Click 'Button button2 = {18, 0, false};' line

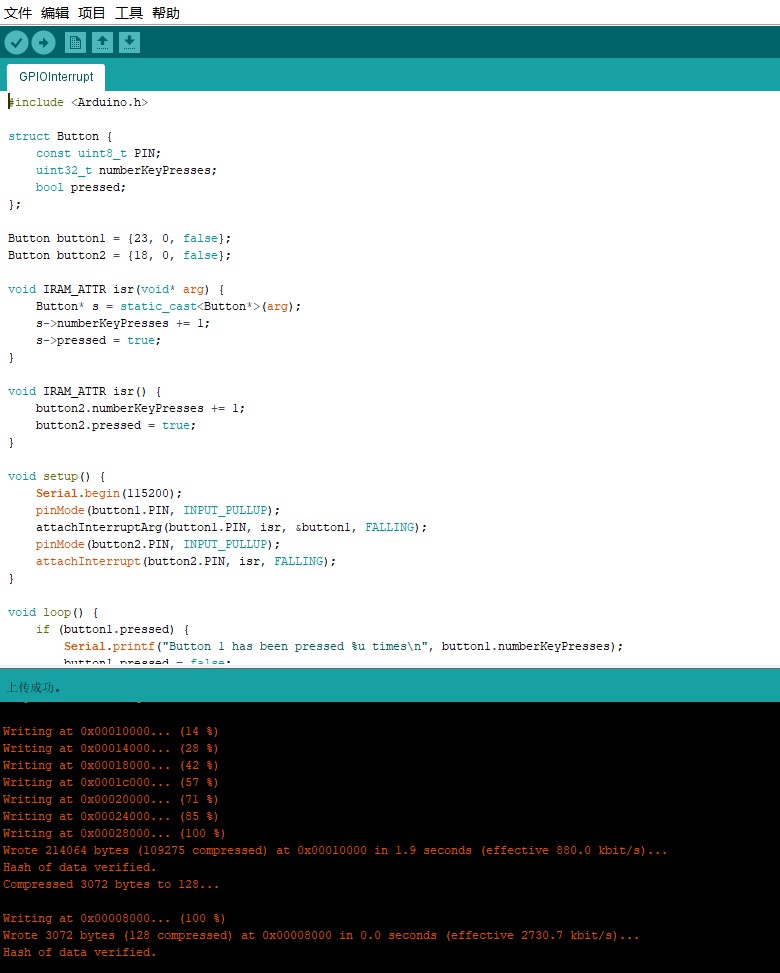tap(119, 255)
